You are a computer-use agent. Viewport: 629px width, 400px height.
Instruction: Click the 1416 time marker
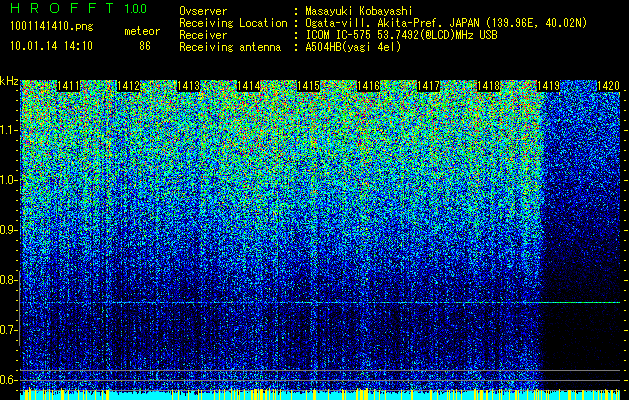(x=369, y=85)
